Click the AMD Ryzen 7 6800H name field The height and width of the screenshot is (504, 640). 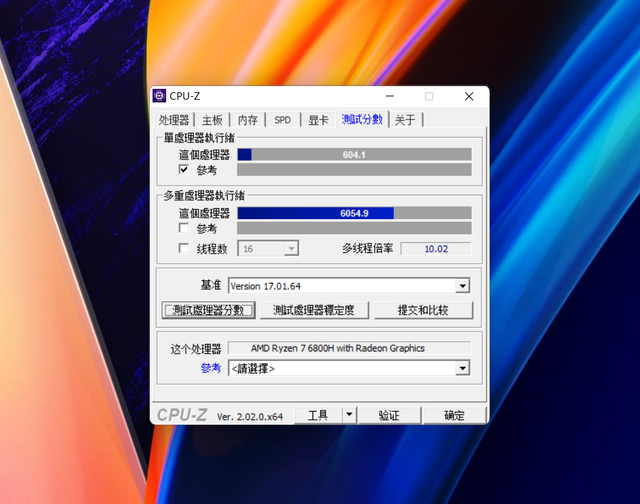tap(349, 348)
